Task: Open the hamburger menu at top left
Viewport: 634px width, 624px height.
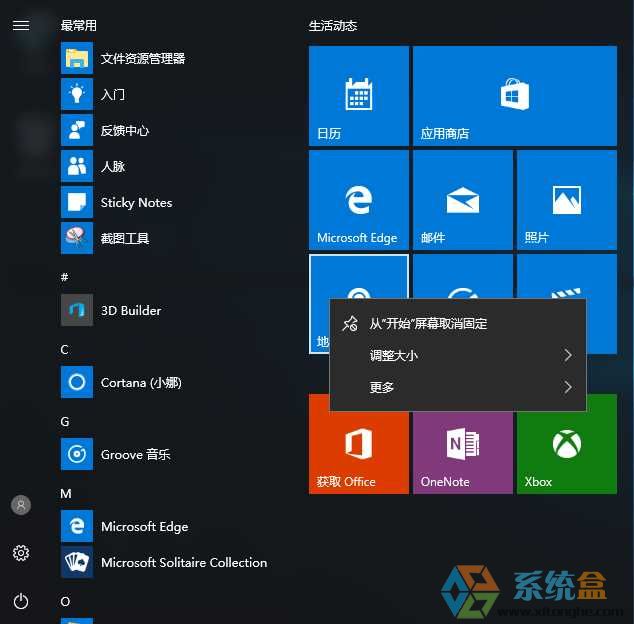Action: click(x=21, y=25)
